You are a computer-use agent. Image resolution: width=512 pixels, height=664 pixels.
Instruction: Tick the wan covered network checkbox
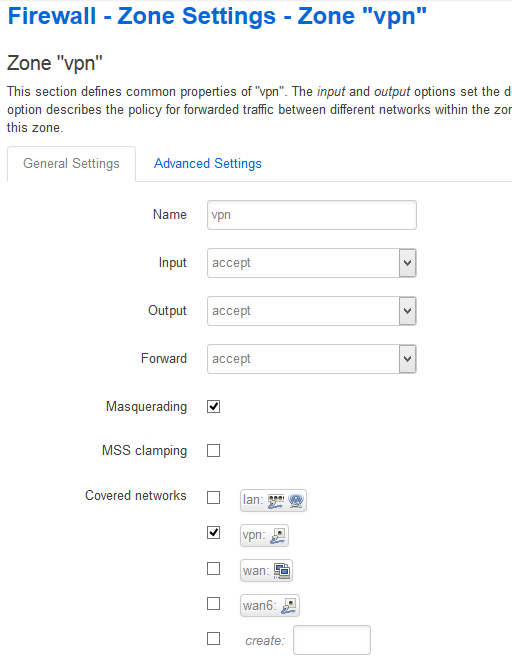click(x=213, y=568)
